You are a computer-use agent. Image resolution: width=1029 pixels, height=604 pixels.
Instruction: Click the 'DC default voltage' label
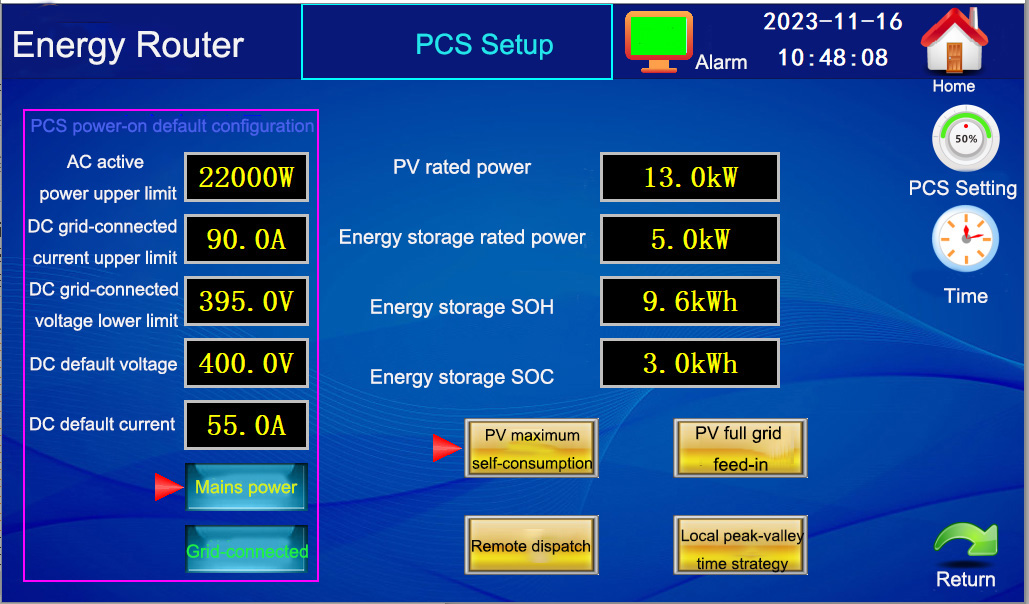pyautogui.click(x=104, y=364)
